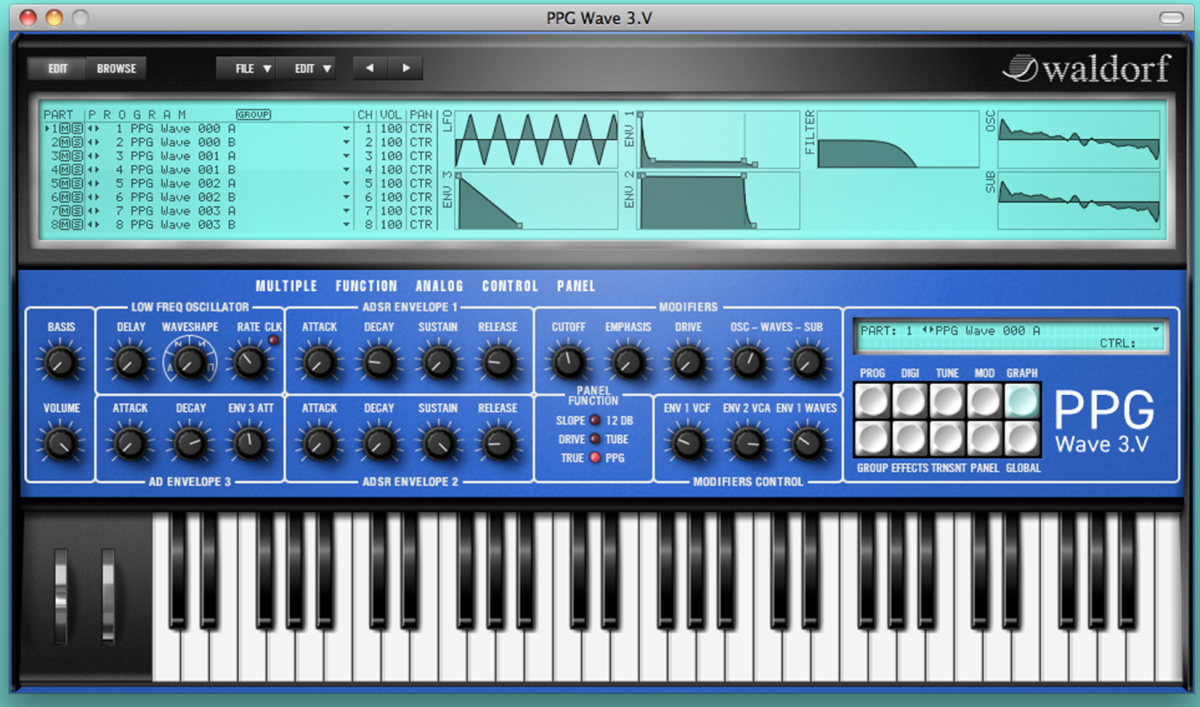The image size is (1200, 707).
Task: Select the PANEL matrix button
Action: [984, 438]
